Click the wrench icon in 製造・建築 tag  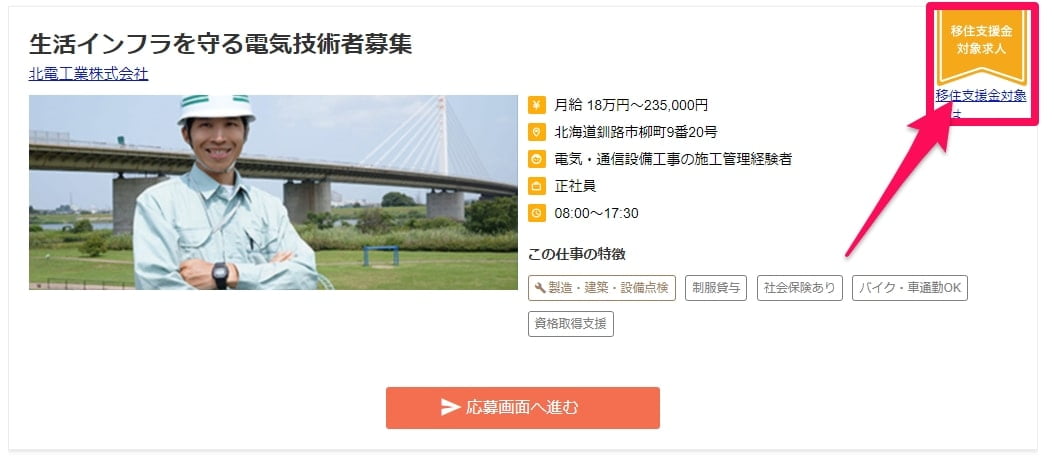tap(540, 288)
